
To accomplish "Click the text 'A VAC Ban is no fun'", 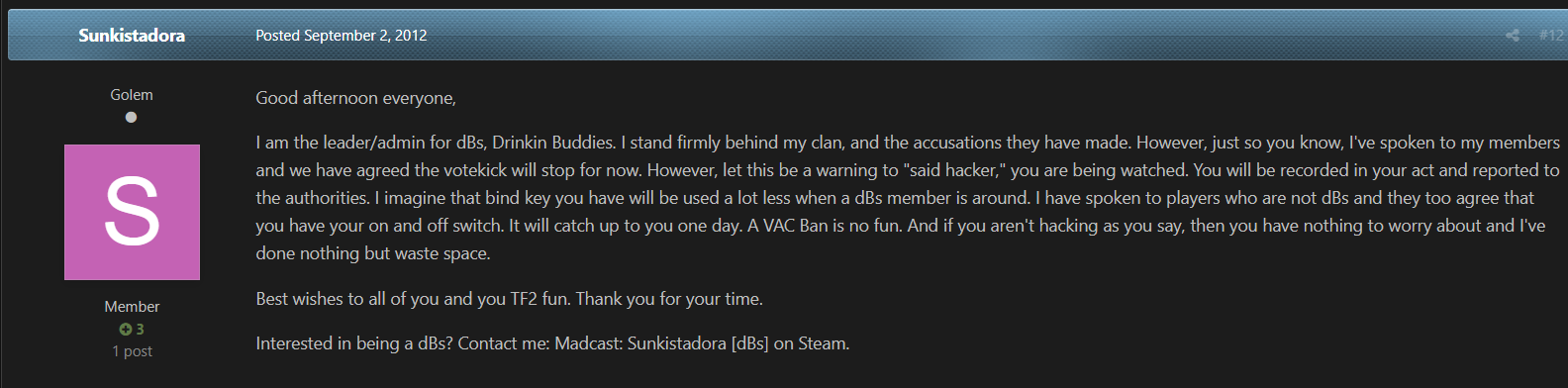I will click(825, 225).
